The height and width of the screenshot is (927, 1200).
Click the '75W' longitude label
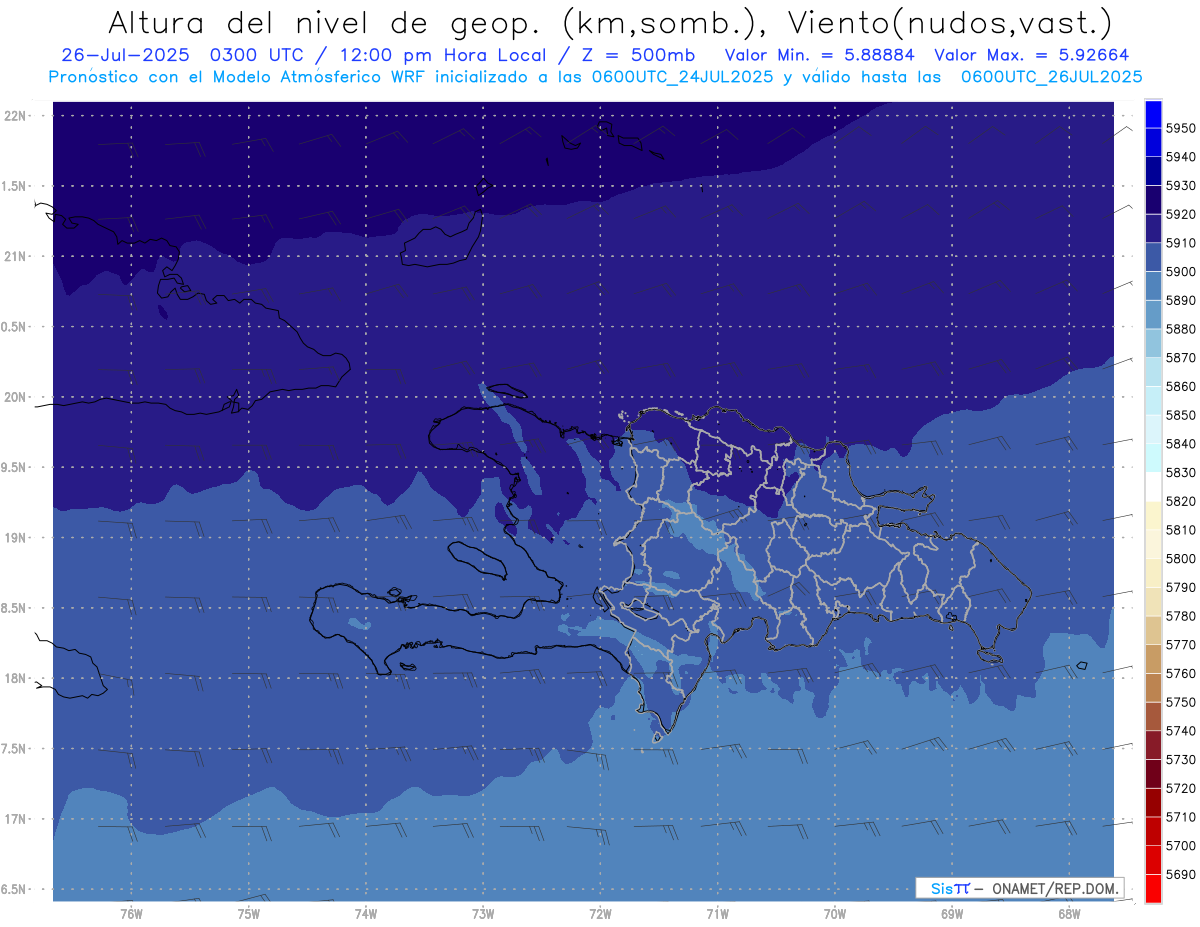[249, 914]
